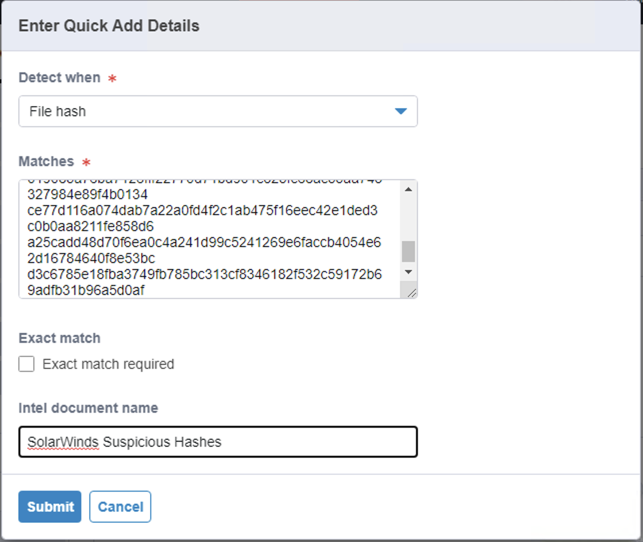Click hash line starting ce77d116a074dab7
The image size is (643, 542).
(x=202, y=210)
